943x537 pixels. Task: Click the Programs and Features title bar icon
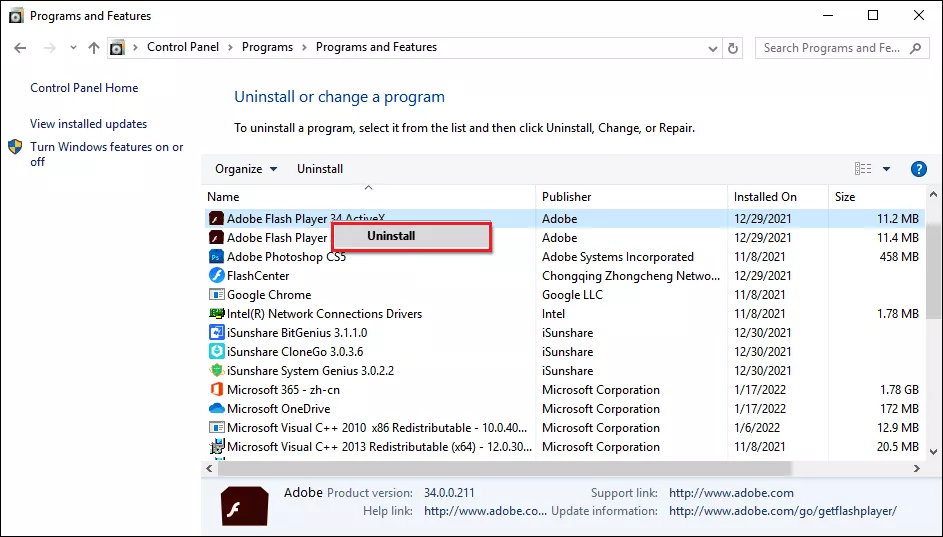[x=16, y=16]
